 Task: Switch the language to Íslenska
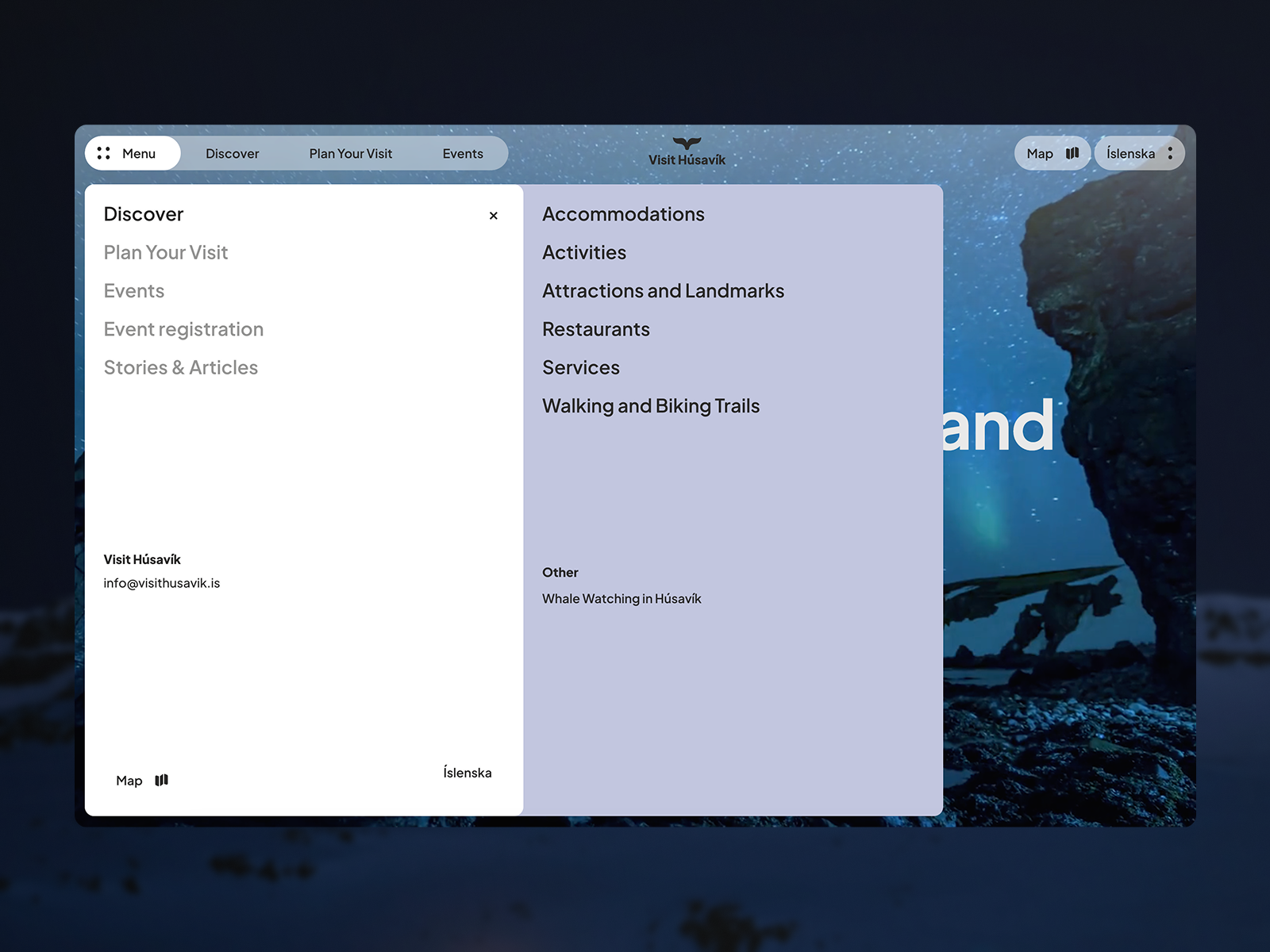1130,153
